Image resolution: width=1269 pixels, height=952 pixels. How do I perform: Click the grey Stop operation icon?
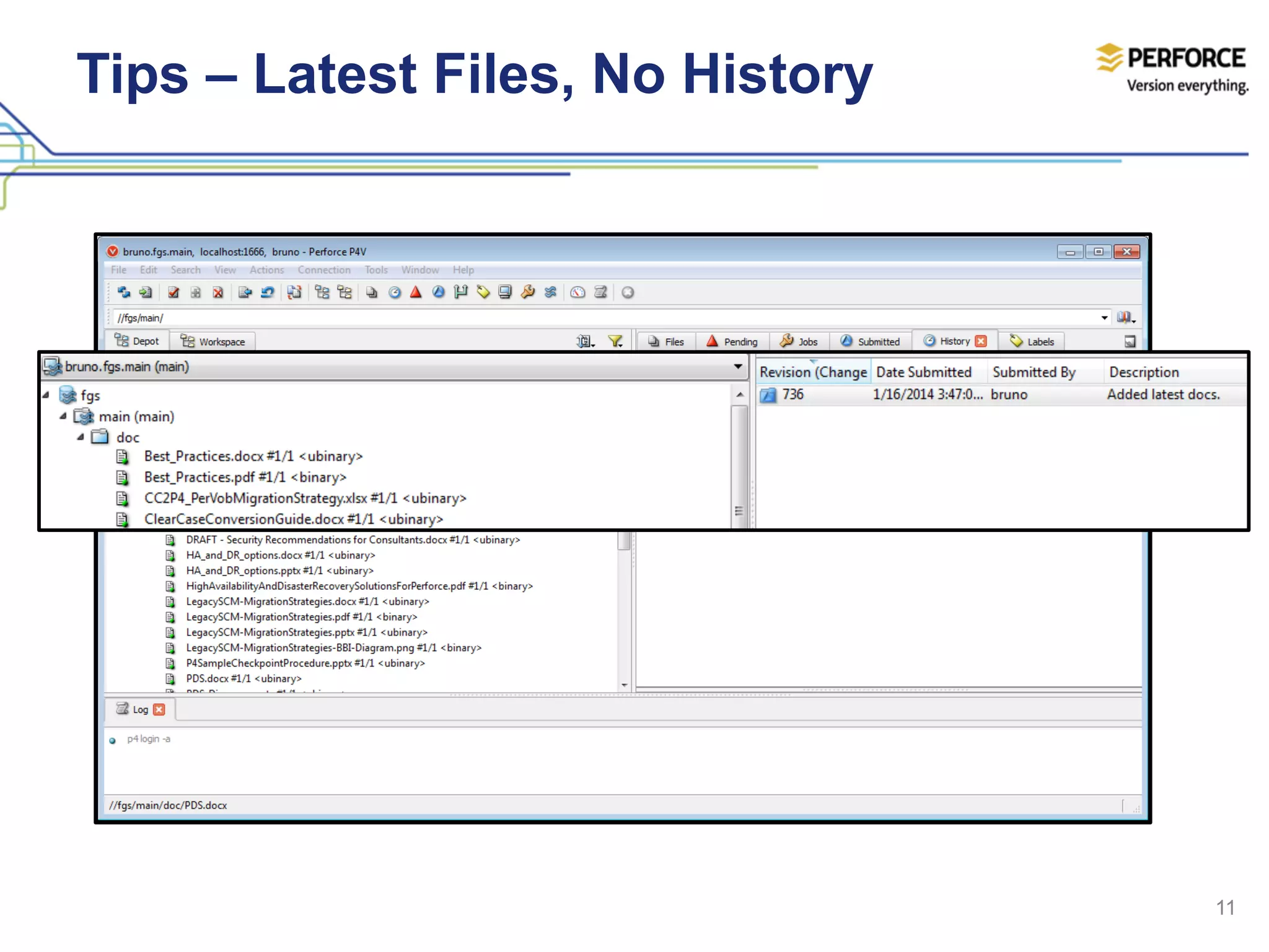628,292
